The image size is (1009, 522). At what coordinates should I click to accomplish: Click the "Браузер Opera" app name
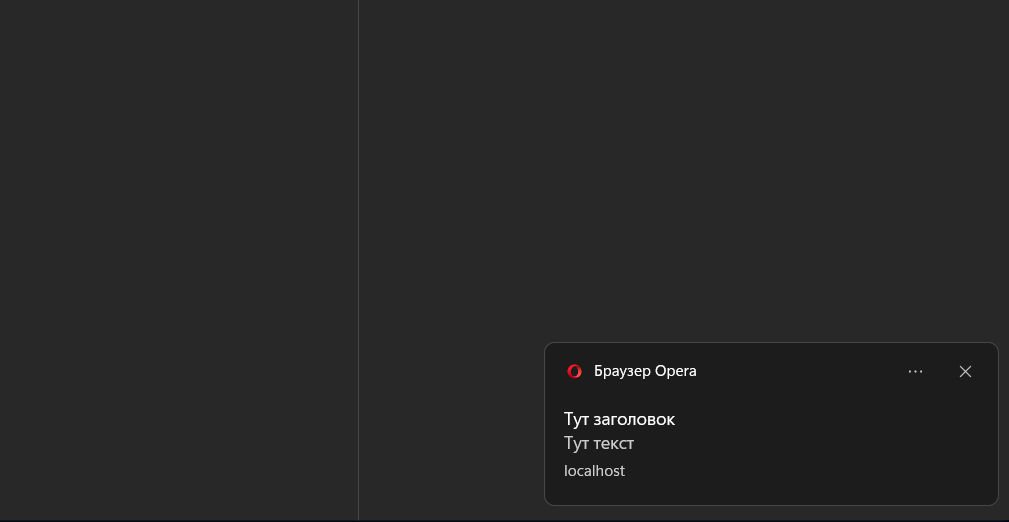pos(645,371)
